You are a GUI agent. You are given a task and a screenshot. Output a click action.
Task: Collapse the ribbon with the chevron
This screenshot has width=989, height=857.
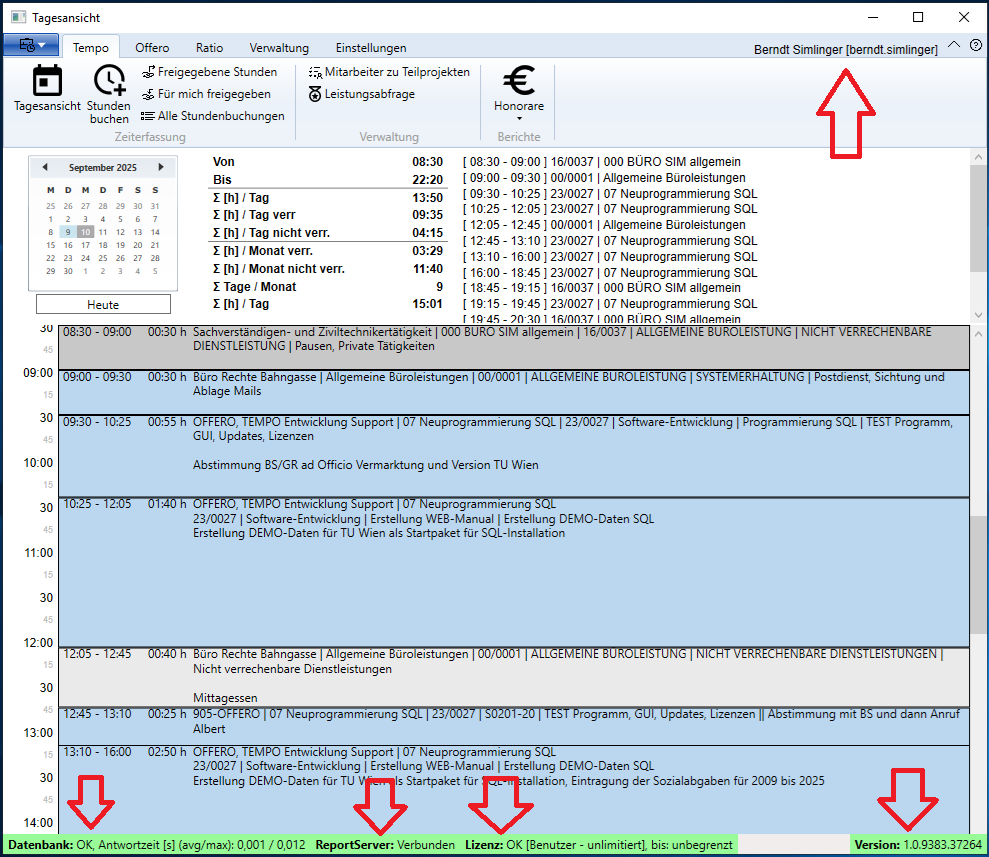pos(953,45)
